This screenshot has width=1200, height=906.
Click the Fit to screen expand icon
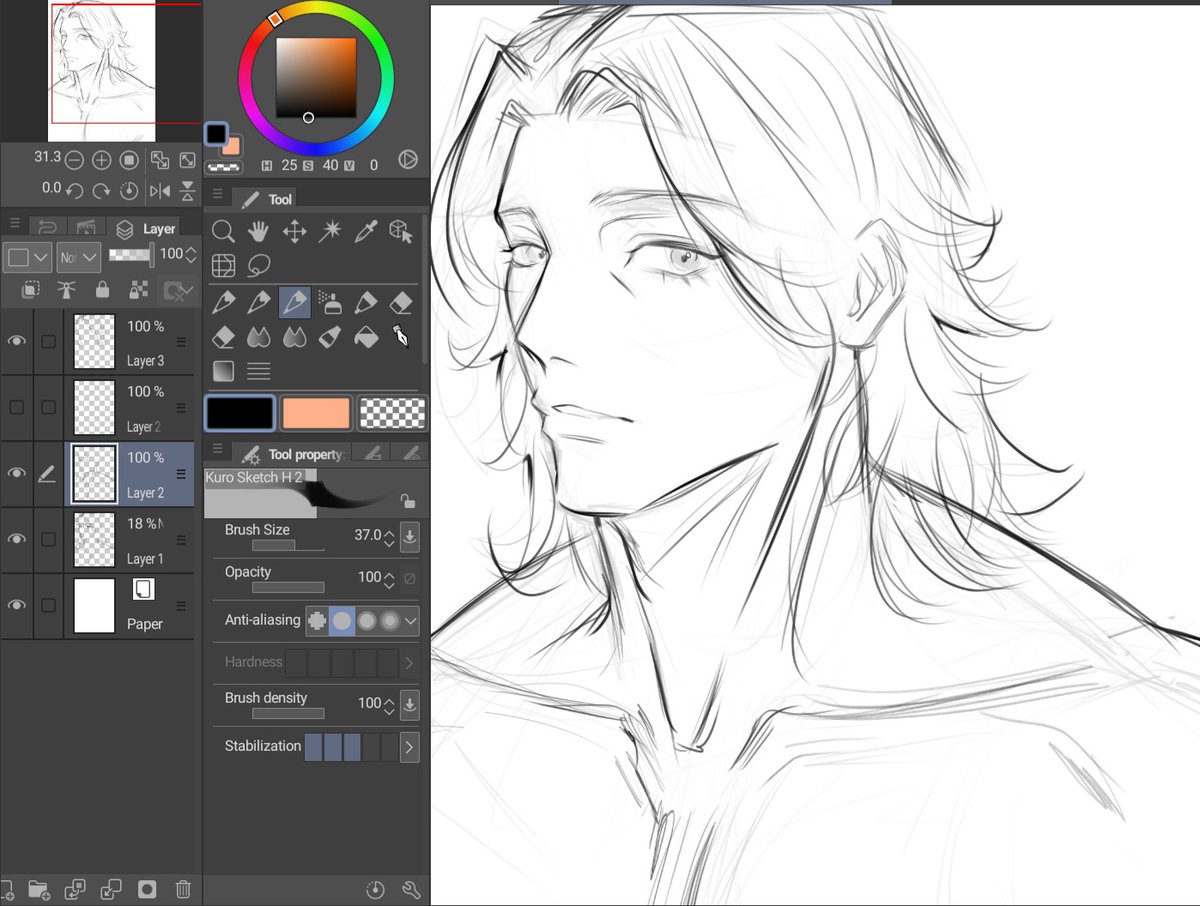pyautogui.click(x=187, y=160)
